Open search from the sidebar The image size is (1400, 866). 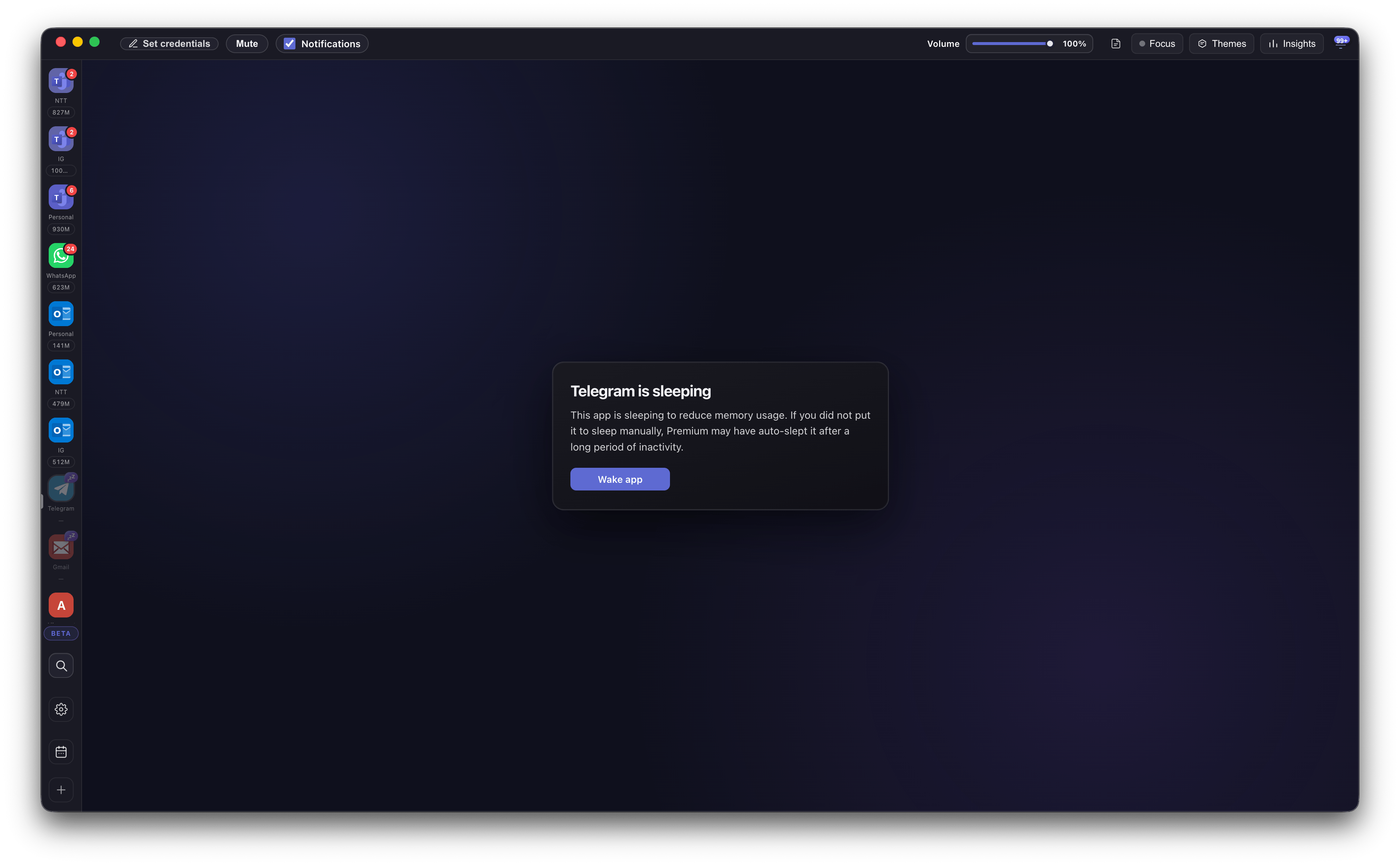[x=61, y=665]
